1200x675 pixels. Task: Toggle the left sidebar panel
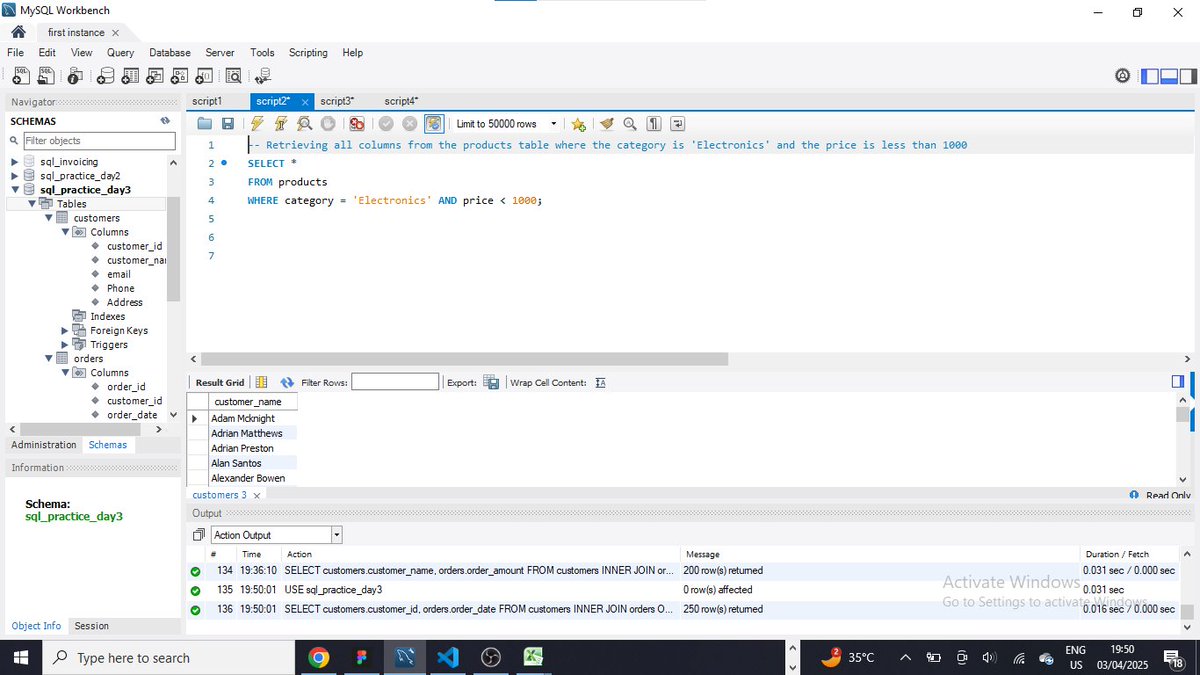coord(1151,75)
